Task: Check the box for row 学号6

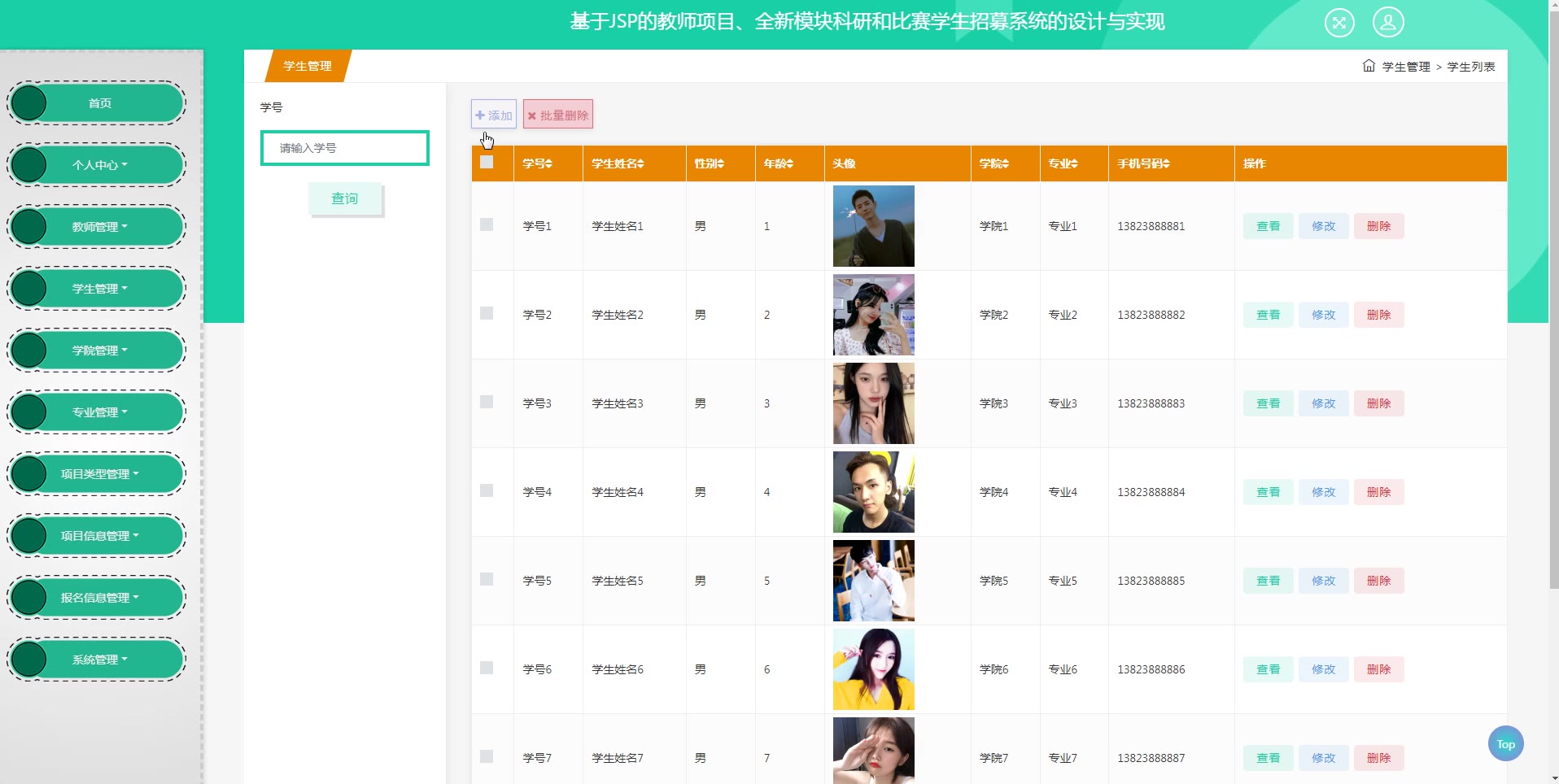Action: point(487,668)
